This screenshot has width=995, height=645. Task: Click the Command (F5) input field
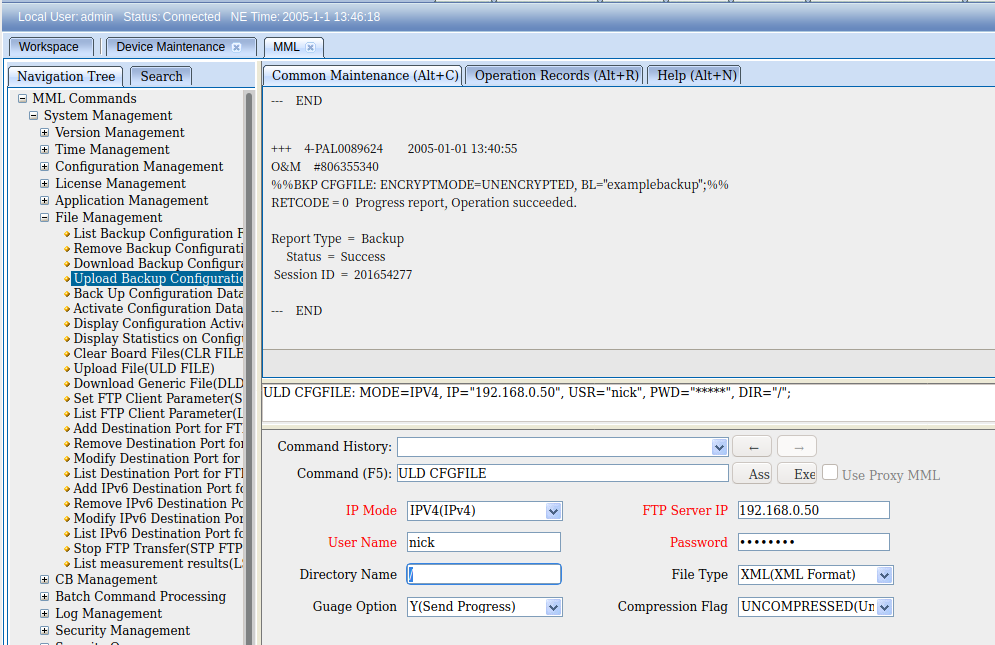tap(563, 474)
